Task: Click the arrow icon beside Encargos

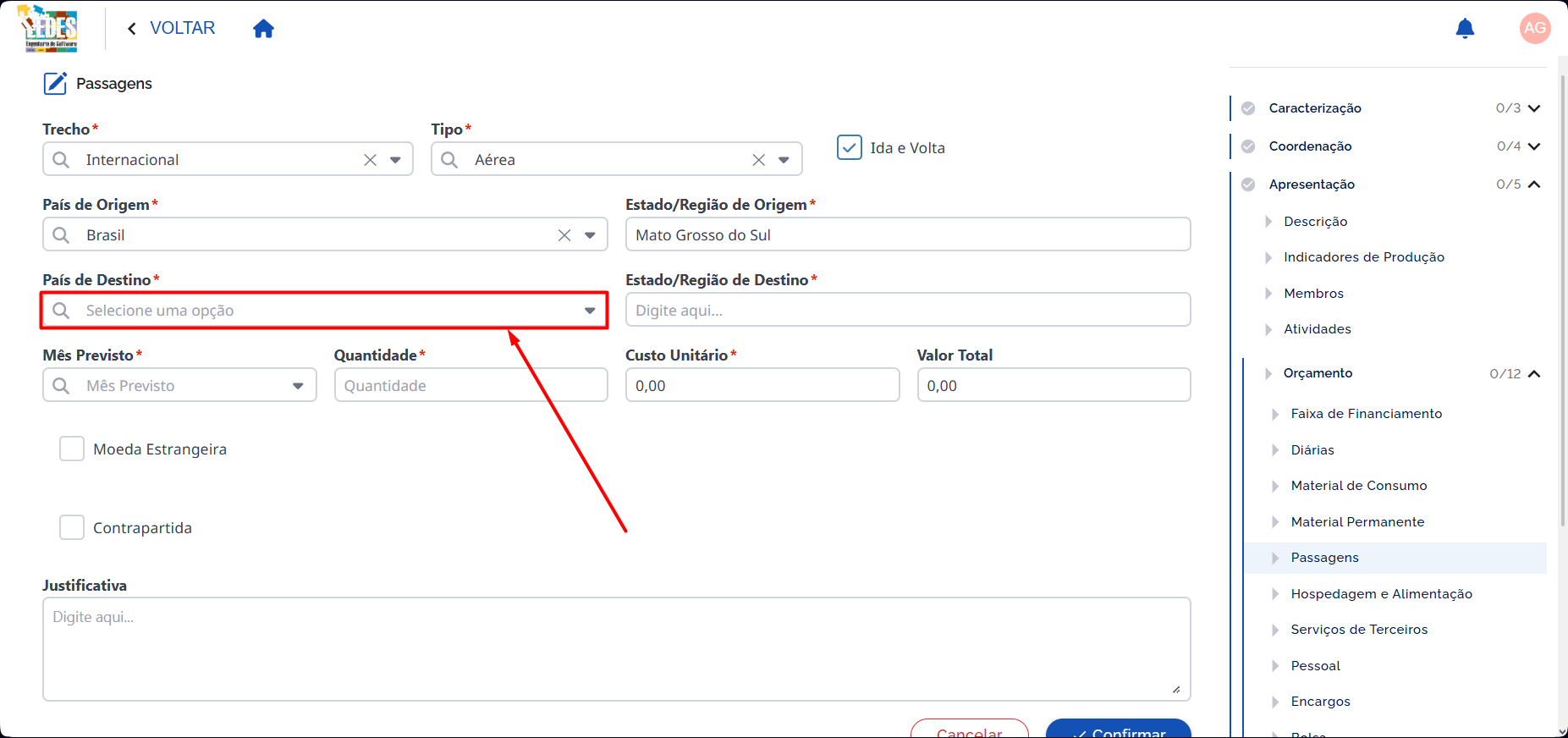Action: point(1275,702)
